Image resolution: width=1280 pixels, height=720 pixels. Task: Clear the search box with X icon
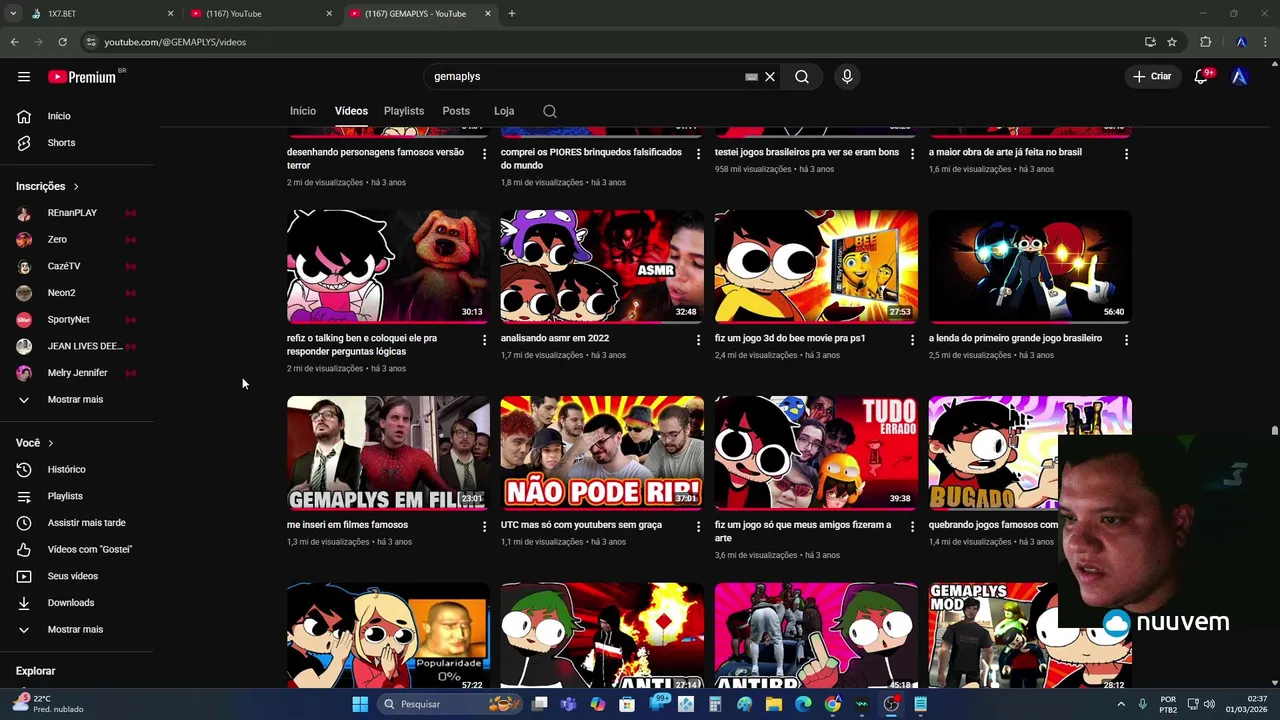770,76
